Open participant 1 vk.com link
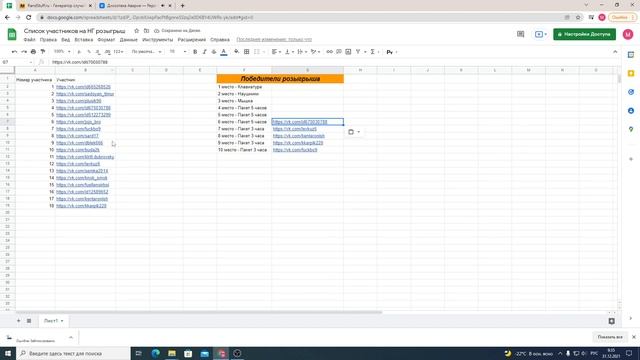640x360 pixels. (83, 87)
